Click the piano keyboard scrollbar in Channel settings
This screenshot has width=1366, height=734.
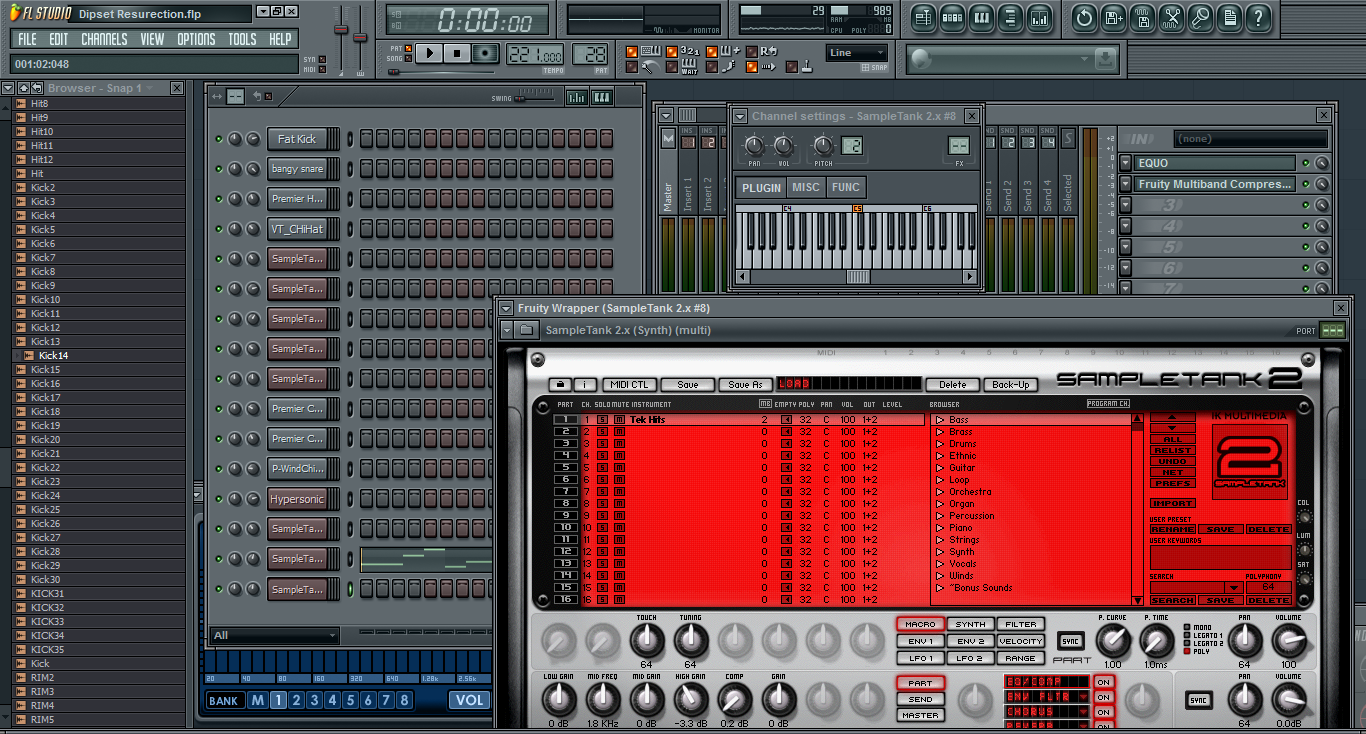[x=857, y=277]
